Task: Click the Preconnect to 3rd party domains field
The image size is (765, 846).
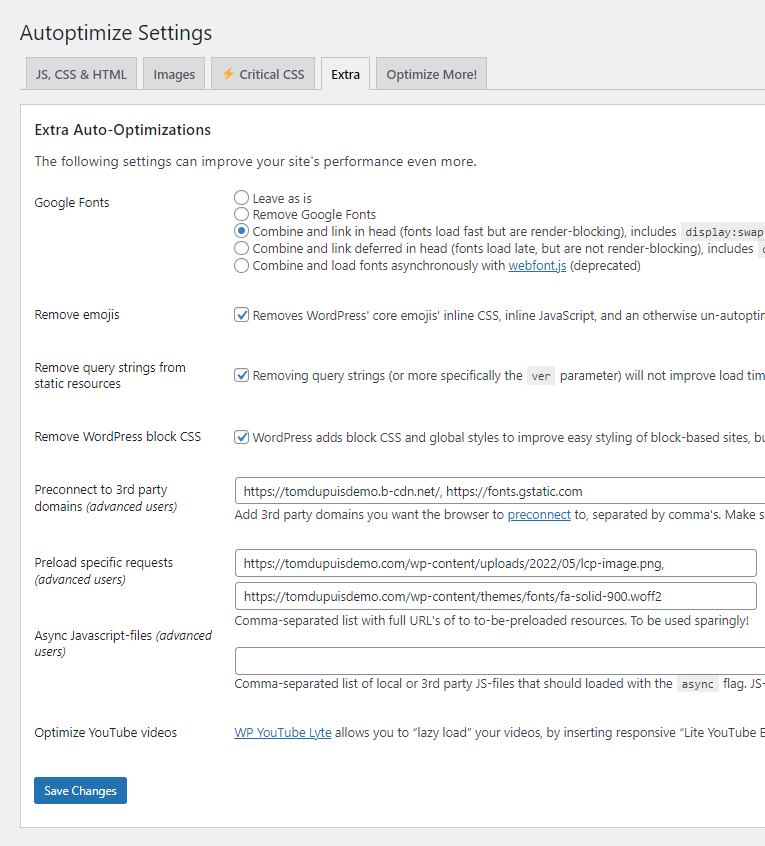Action: coord(500,491)
